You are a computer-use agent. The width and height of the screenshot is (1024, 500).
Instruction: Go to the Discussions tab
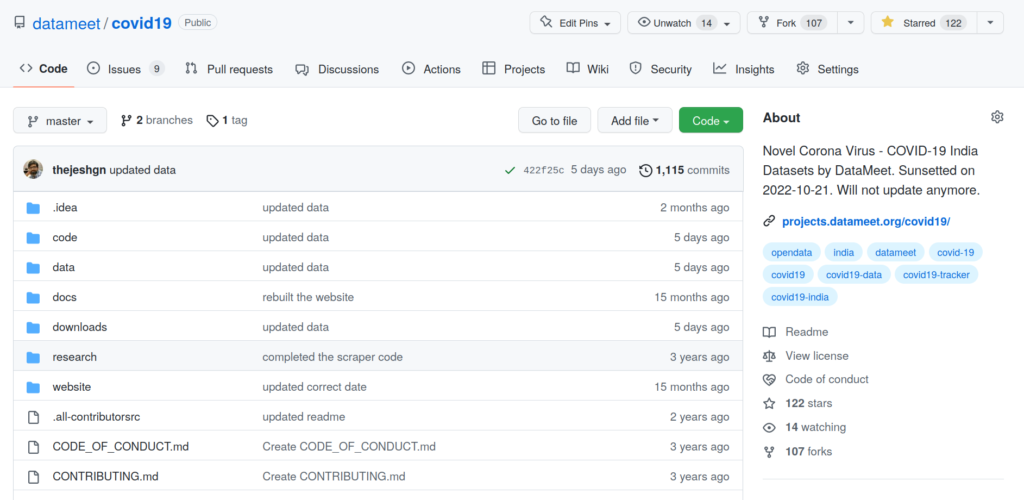tap(337, 69)
